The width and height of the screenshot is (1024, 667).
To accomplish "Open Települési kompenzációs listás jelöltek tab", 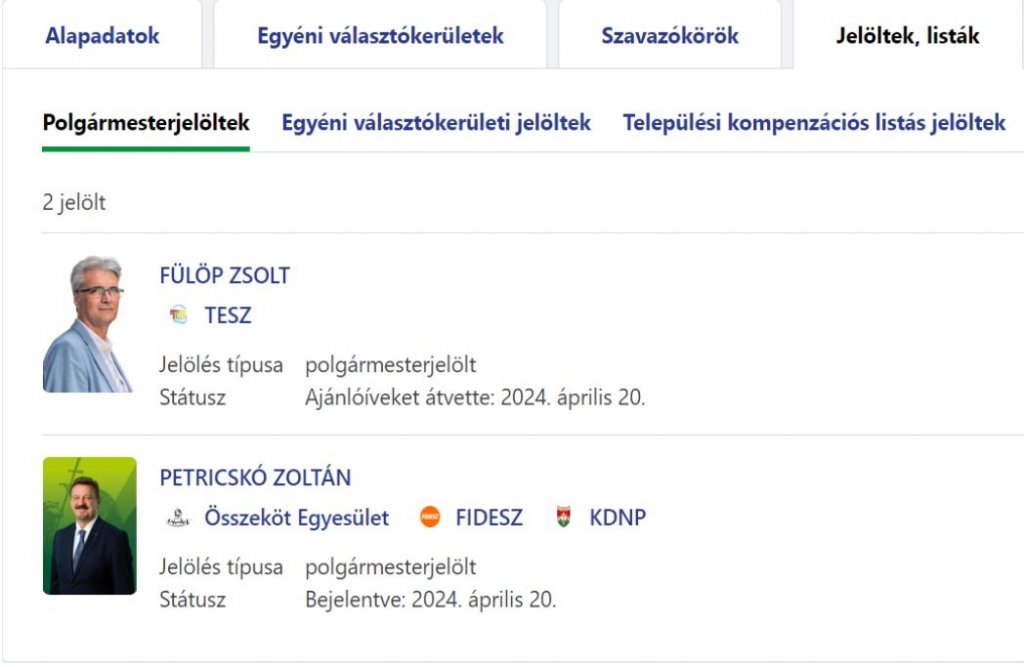I will click(812, 123).
